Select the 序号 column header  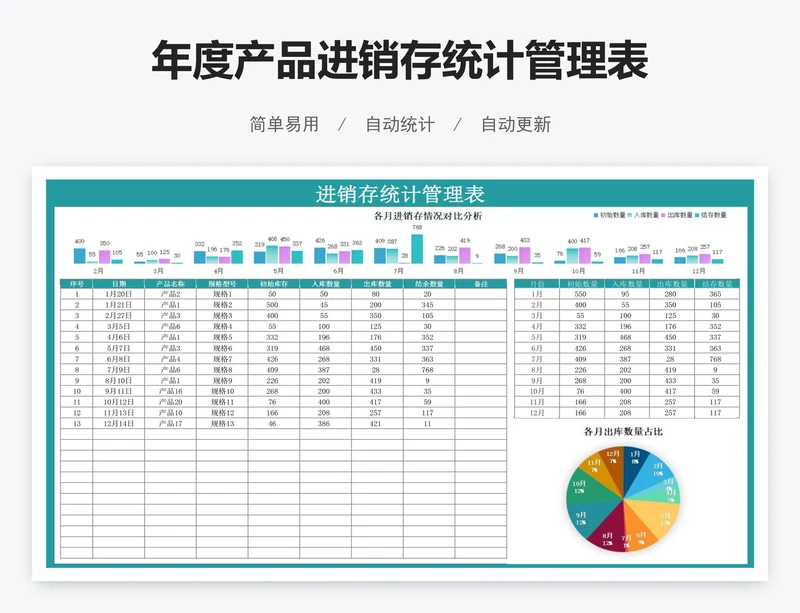pos(77,284)
